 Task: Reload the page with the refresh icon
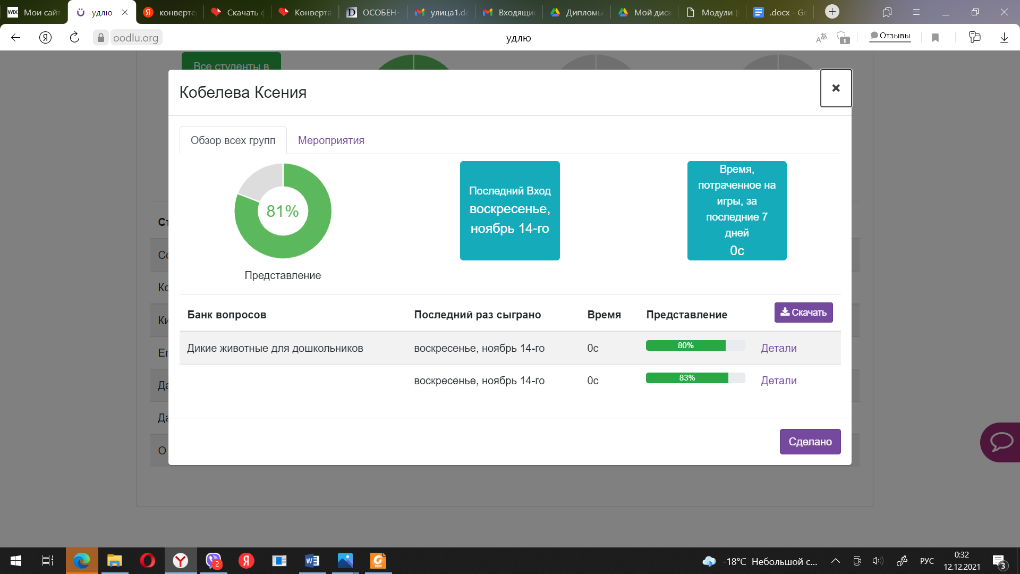click(74, 37)
